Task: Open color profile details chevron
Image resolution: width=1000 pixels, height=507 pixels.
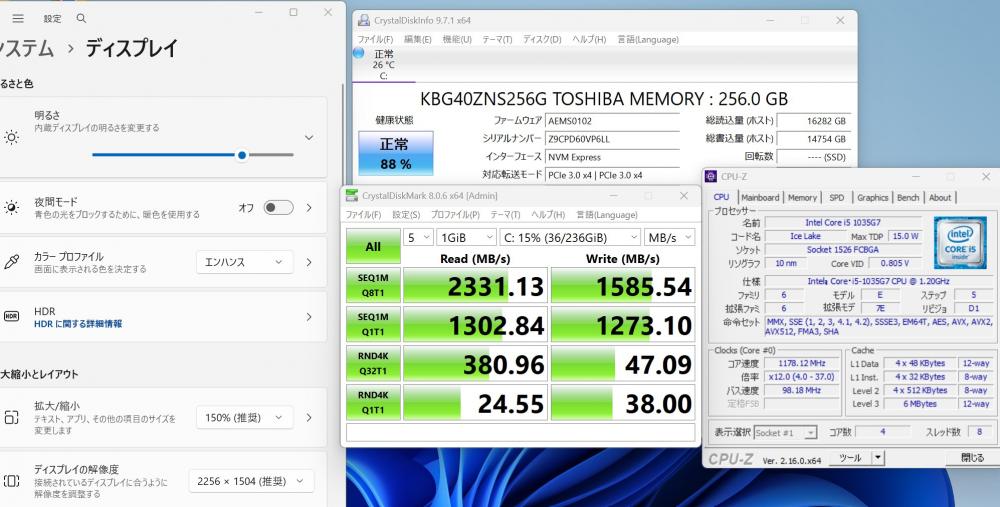Action: click(x=309, y=261)
